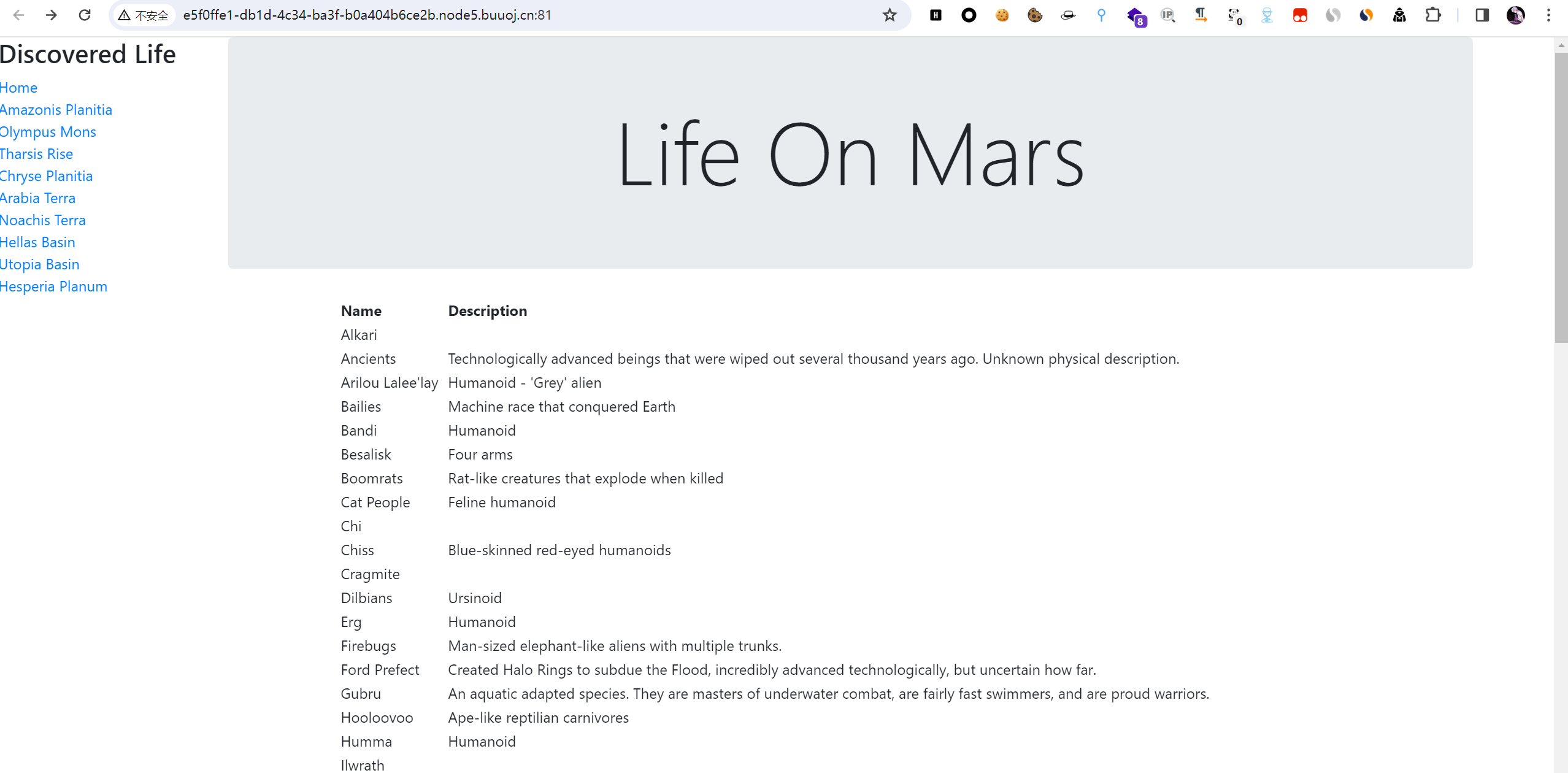1568x773 pixels.
Task: Go to the Home link
Action: point(18,88)
